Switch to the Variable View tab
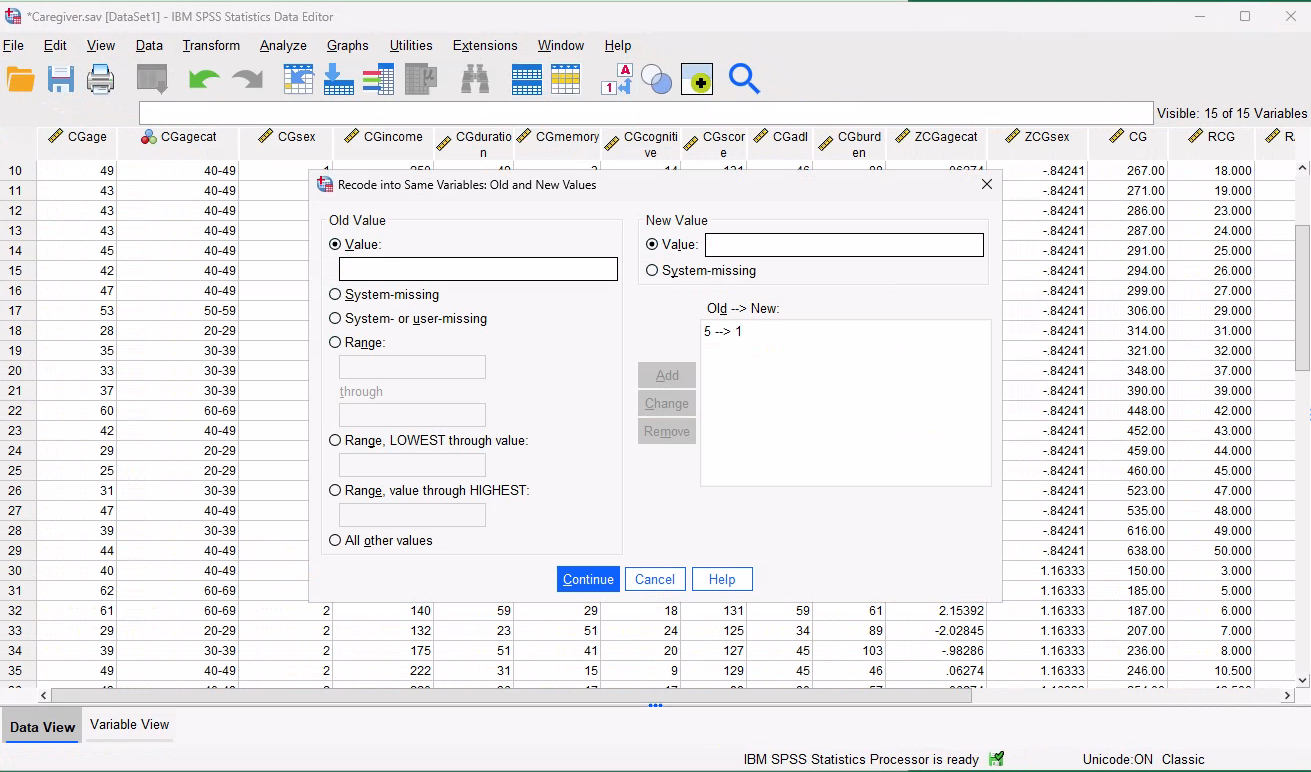Screen dimensions: 1311x772 [x=129, y=725]
